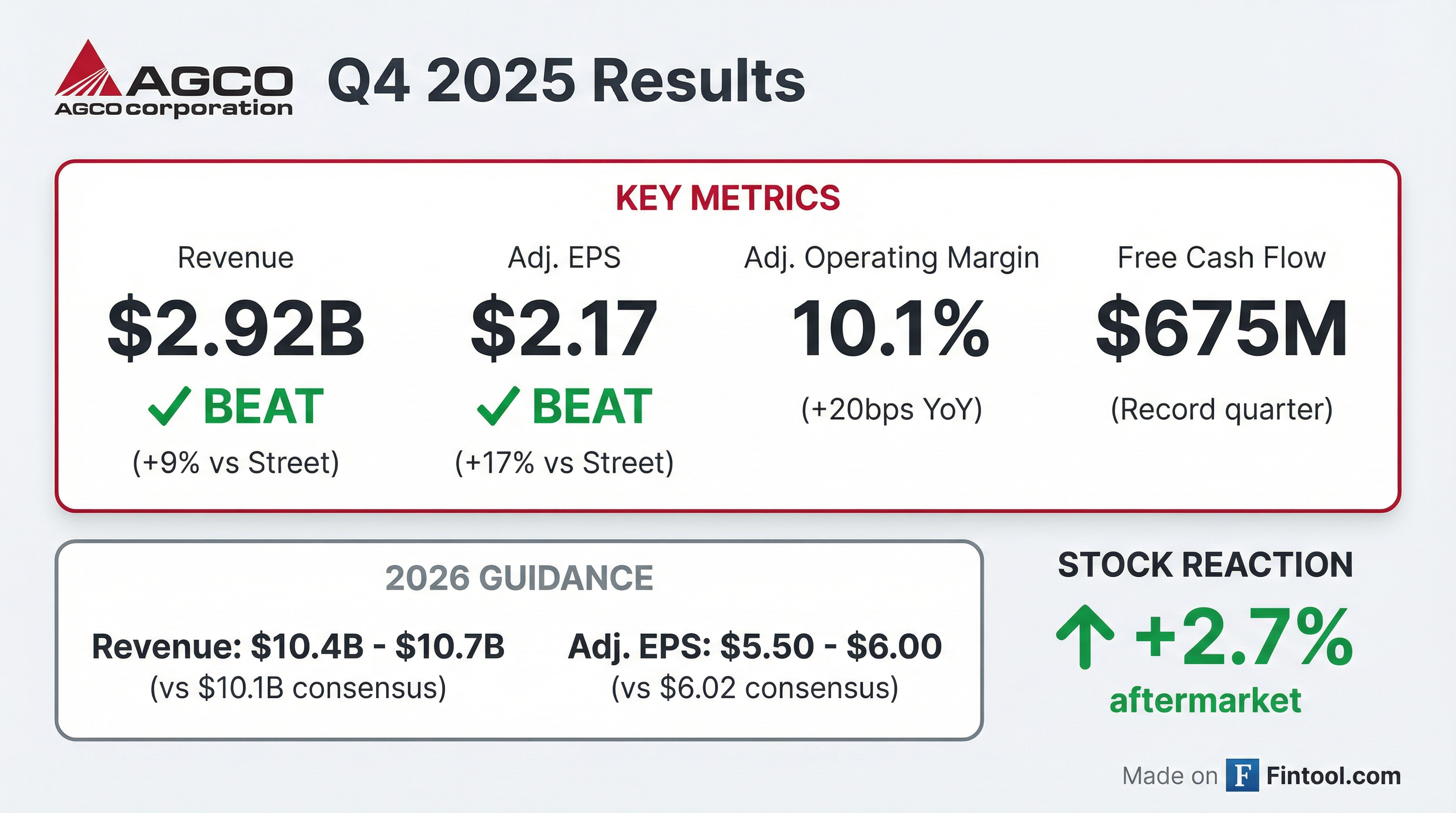Click the Revenue $10.4B - $10.7B guidance text

(298, 646)
